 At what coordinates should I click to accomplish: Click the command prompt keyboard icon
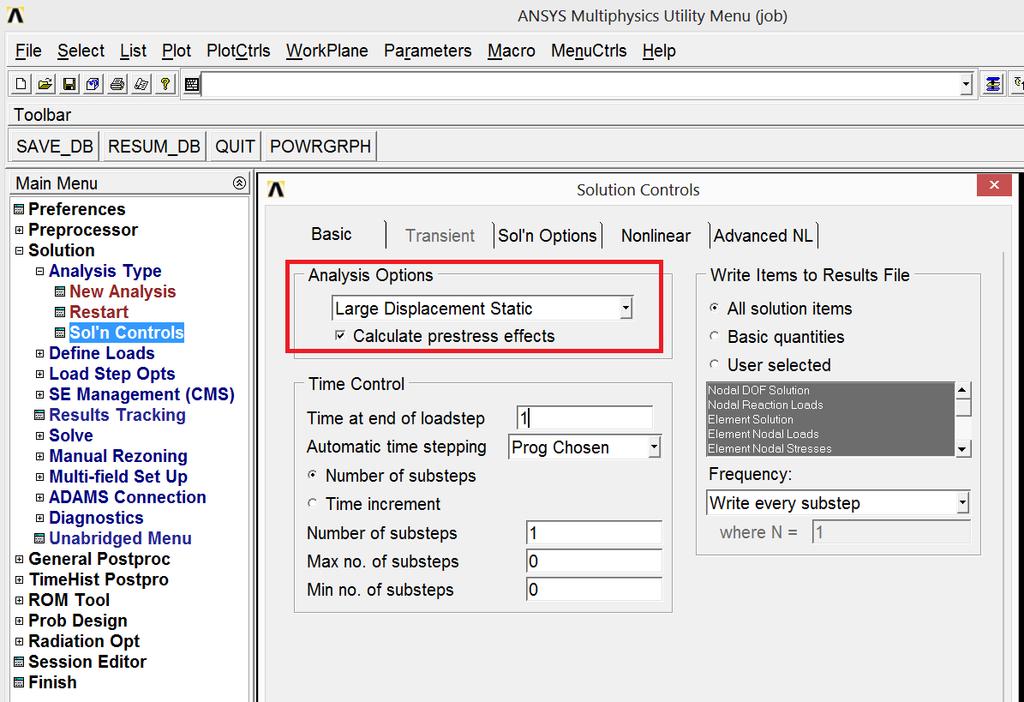[191, 84]
